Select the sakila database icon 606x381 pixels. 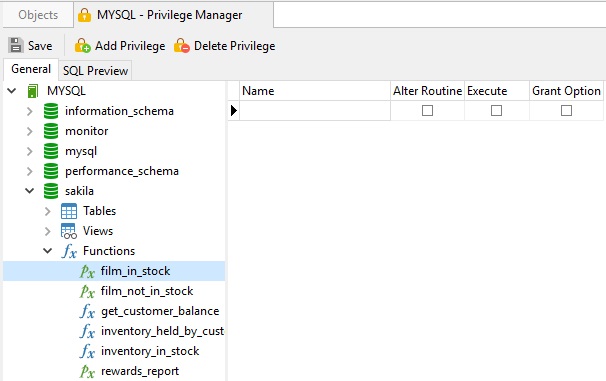(x=51, y=191)
